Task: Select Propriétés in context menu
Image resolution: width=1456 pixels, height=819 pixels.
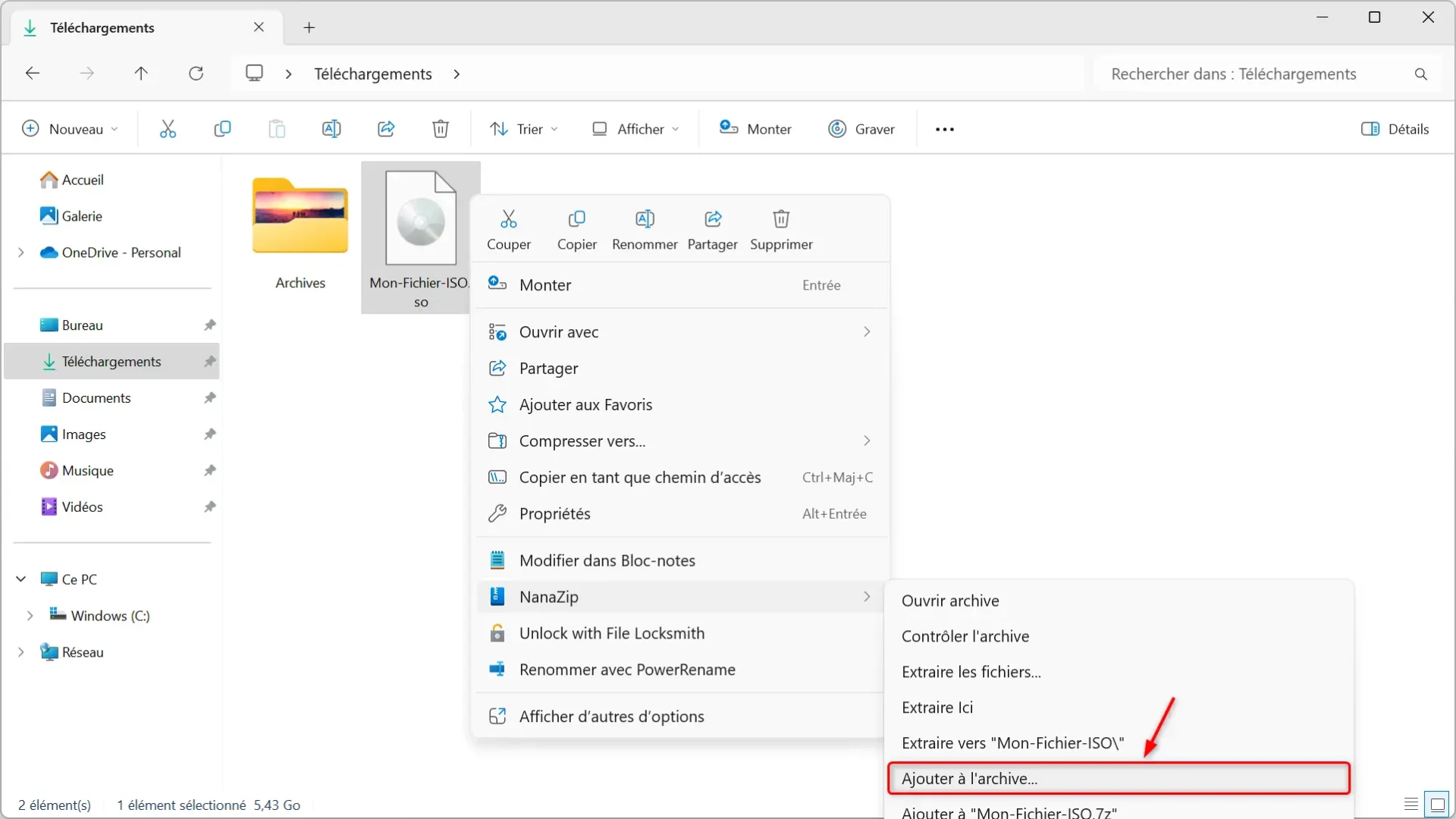Action: (x=681, y=514)
